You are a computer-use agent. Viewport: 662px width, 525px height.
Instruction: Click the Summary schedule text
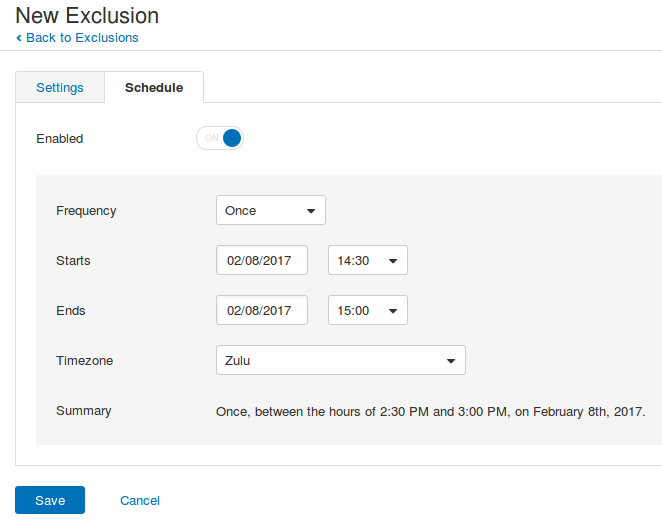pos(431,411)
